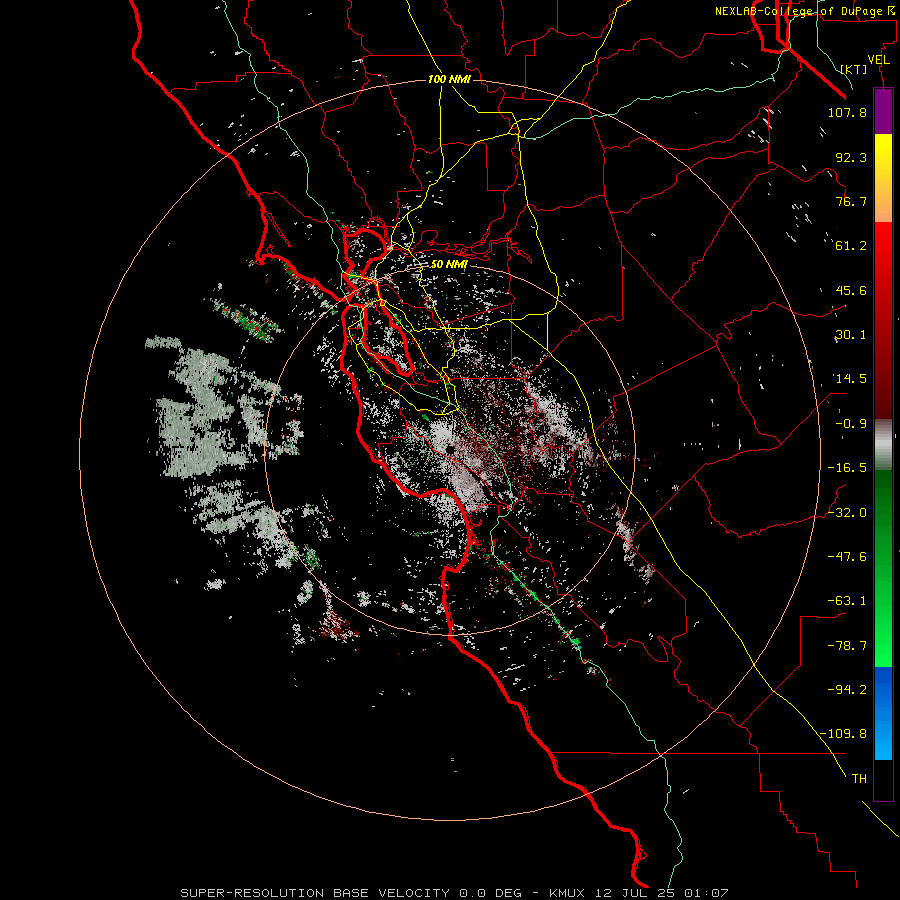
Task: Pick the gray near-zero segment of the color bar
Action: click(x=883, y=445)
